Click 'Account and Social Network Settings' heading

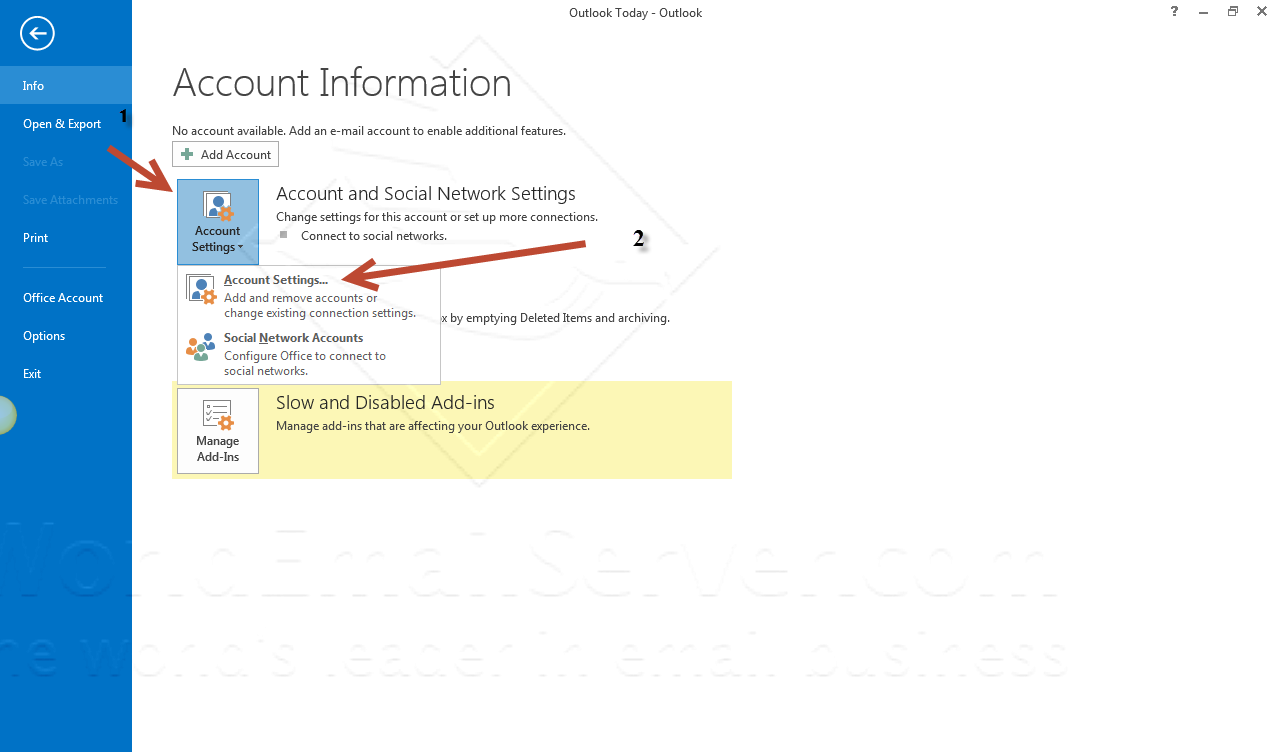pos(426,194)
